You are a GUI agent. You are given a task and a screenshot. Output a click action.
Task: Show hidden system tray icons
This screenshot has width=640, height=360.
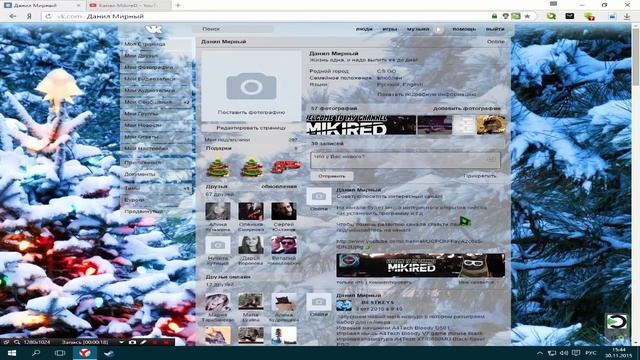[x=540, y=353]
